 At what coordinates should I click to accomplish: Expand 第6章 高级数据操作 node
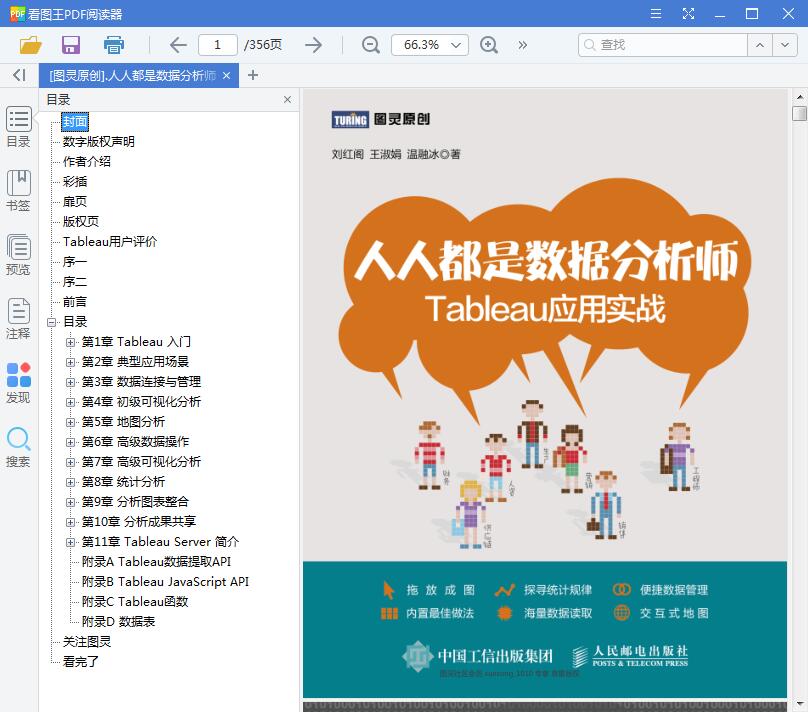pos(70,442)
